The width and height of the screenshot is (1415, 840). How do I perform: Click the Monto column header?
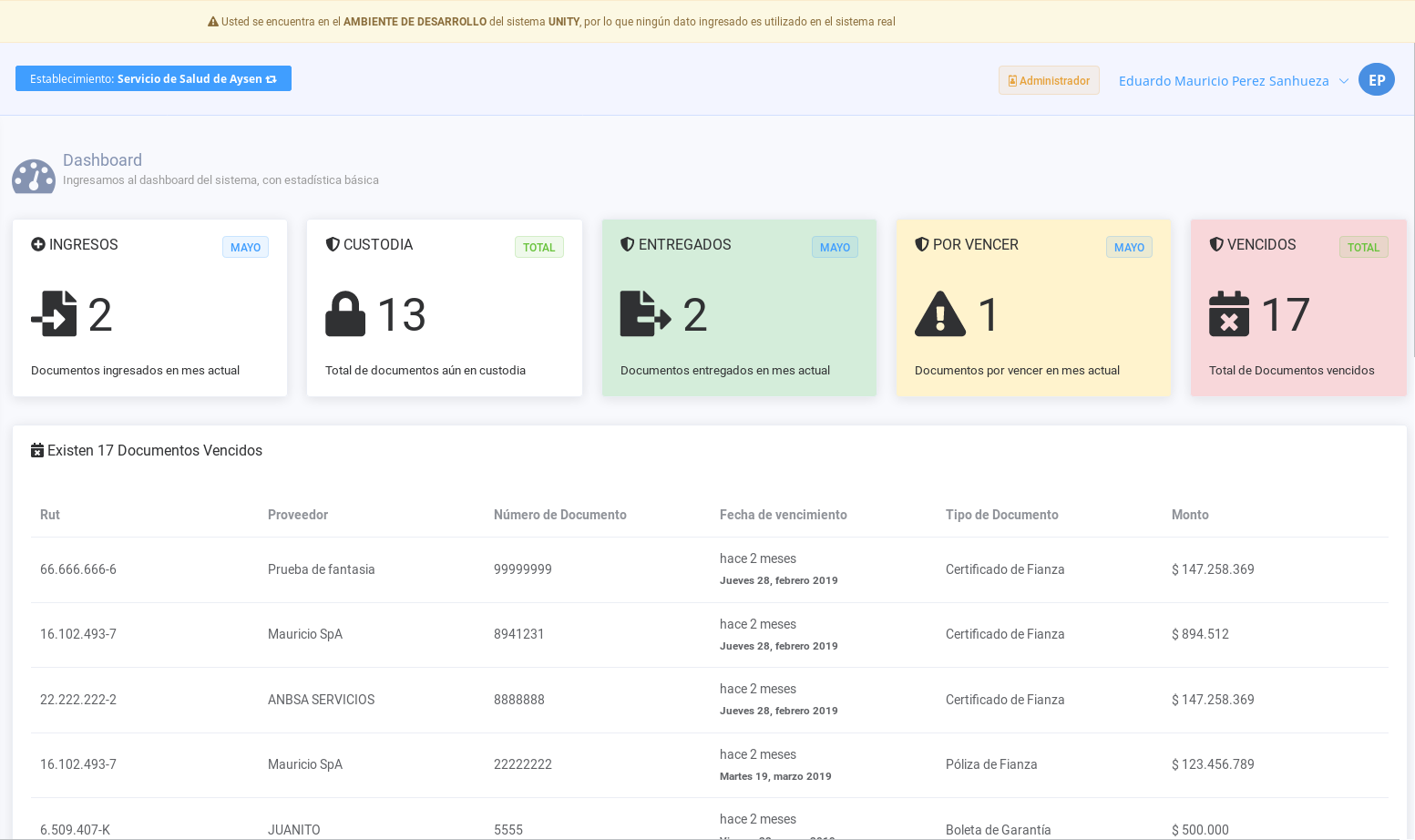(1189, 515)
